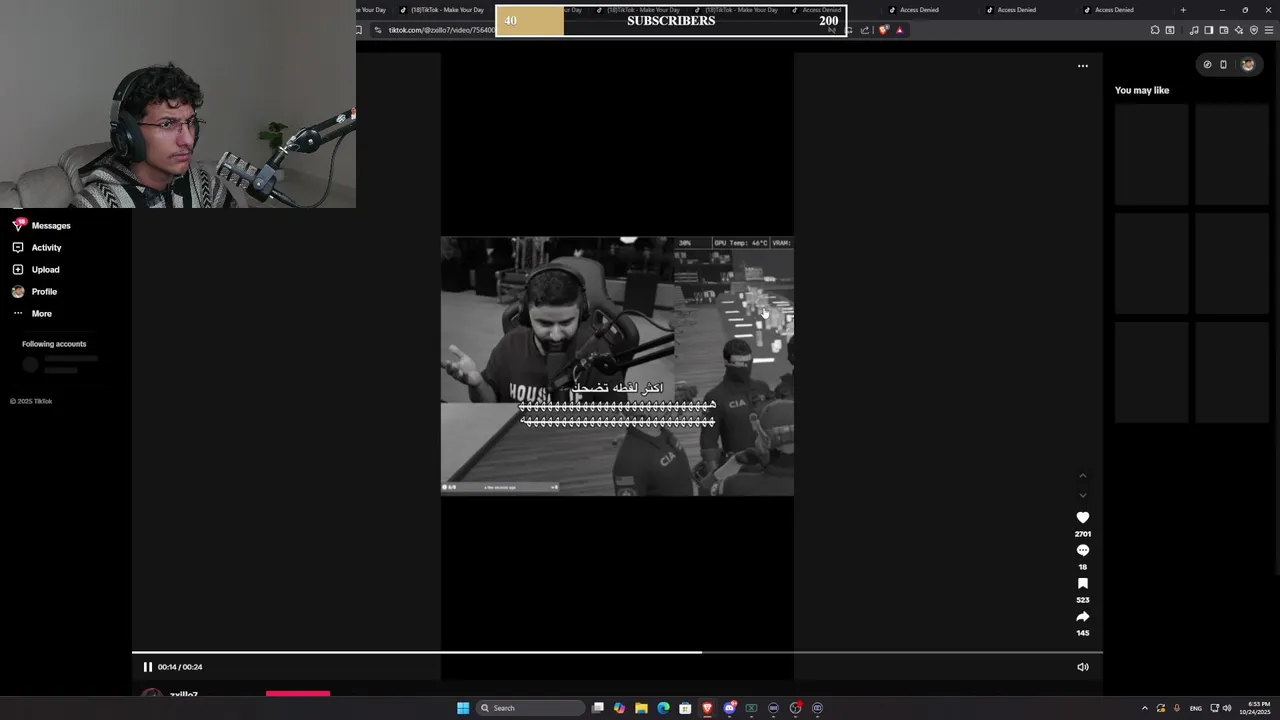Open Discord from the taskbar
This screenshot has width=1280, height=720.
point(729,708)
